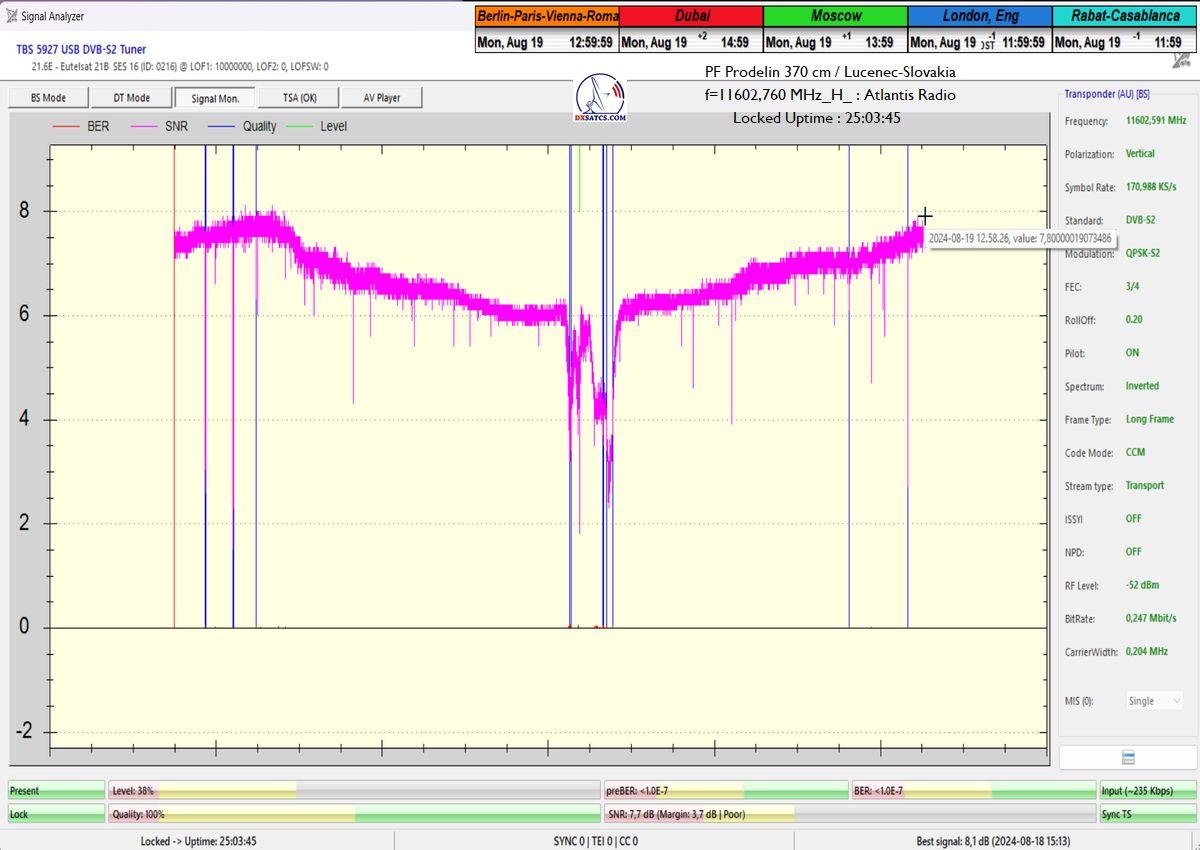
Task: Click the Signal Analyzer window title icon
Action: pos(10,16)
